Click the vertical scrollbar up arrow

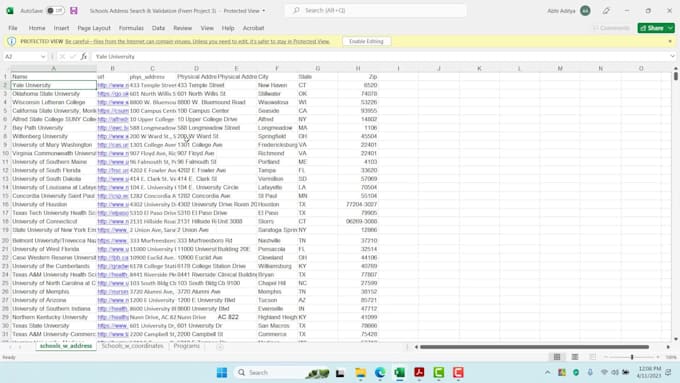click(676, 69)
